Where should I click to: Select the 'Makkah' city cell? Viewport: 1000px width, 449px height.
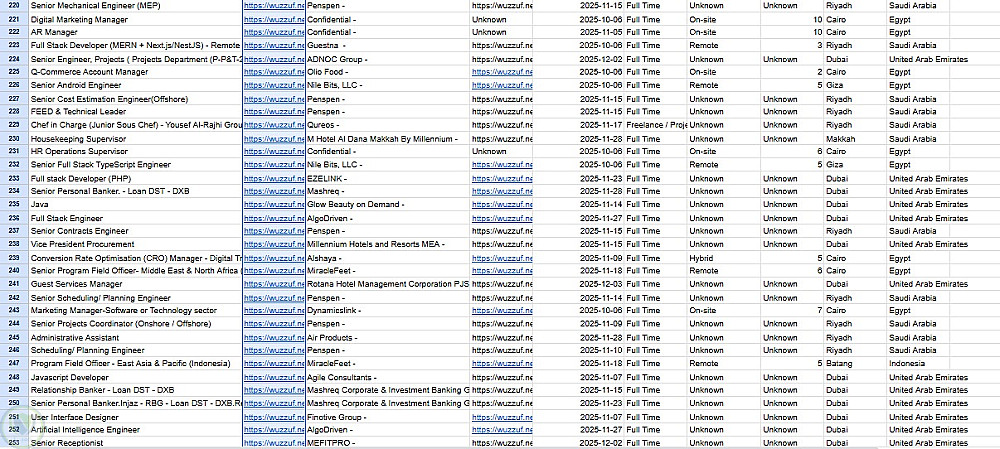coord(855,138)
